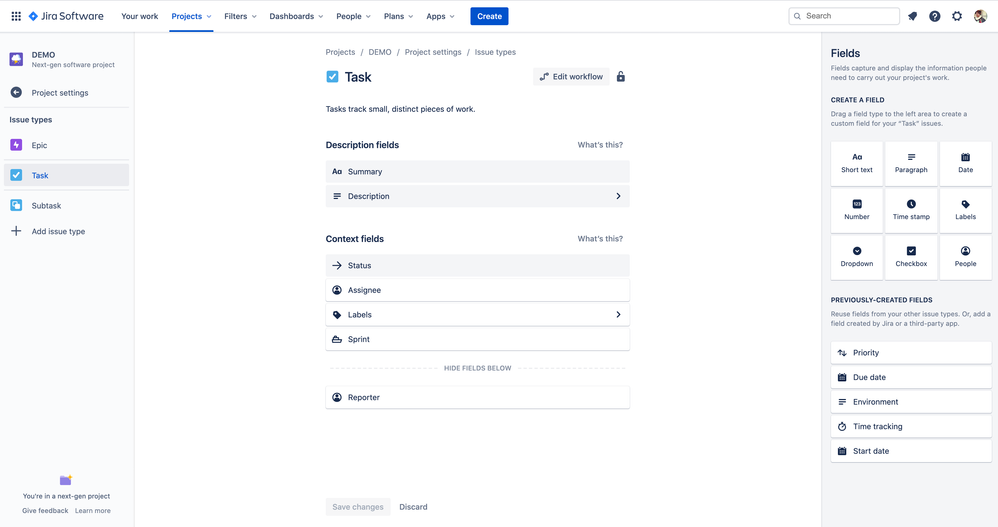Click Learn more link
Screen dimensions: 998x527
coord(93,510)
